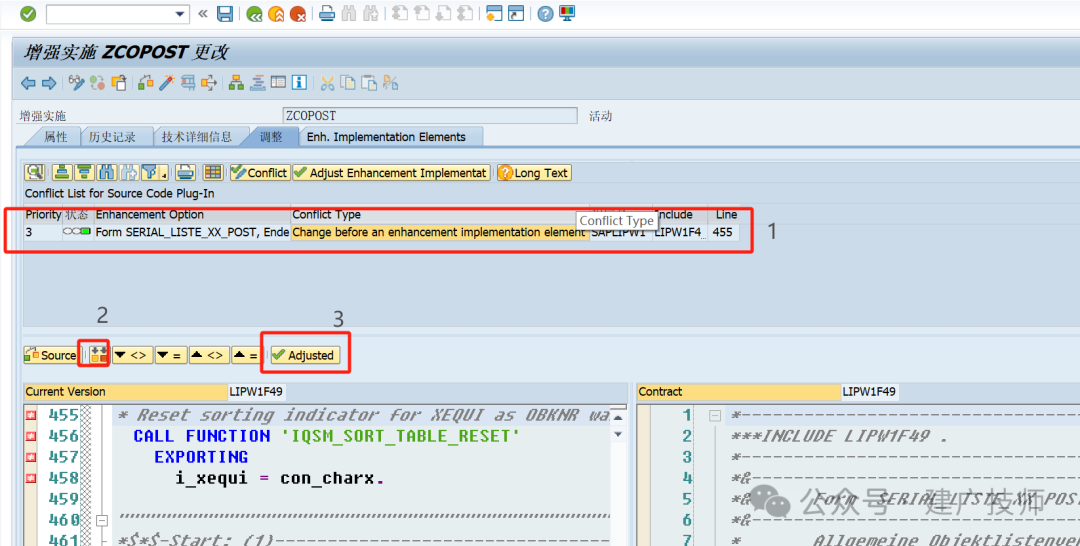This screenshot has width=1080, height=546.
Task: Click the Save disk icon
Action: point(225,14)
